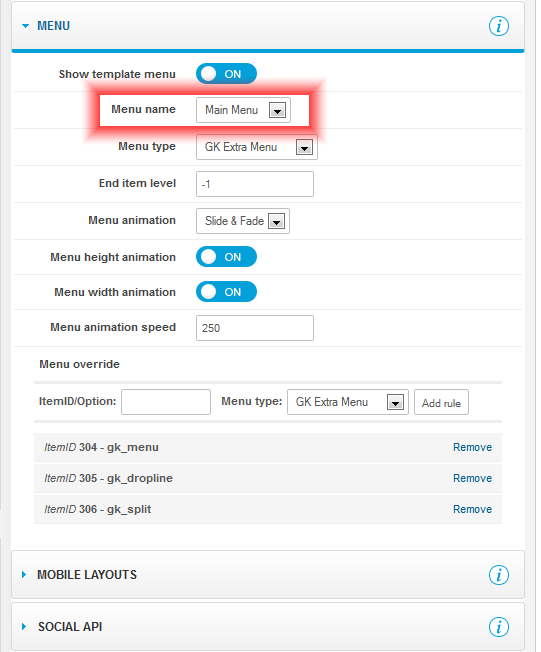The width and height of the screenshot is (541, 652).
Task: Toggle the Menu height animation switch
Action: pyautogui.click(x=227, y=257)
